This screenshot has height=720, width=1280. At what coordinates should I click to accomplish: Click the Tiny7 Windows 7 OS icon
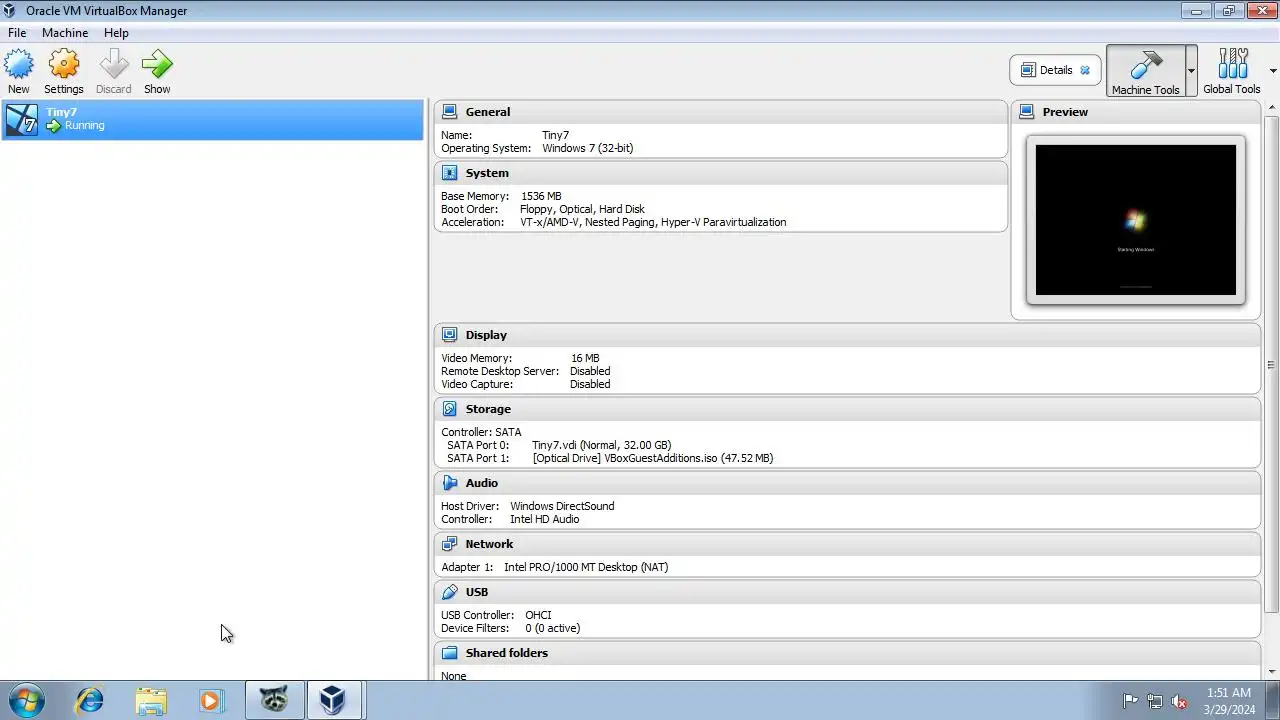[x=22, y=119]
